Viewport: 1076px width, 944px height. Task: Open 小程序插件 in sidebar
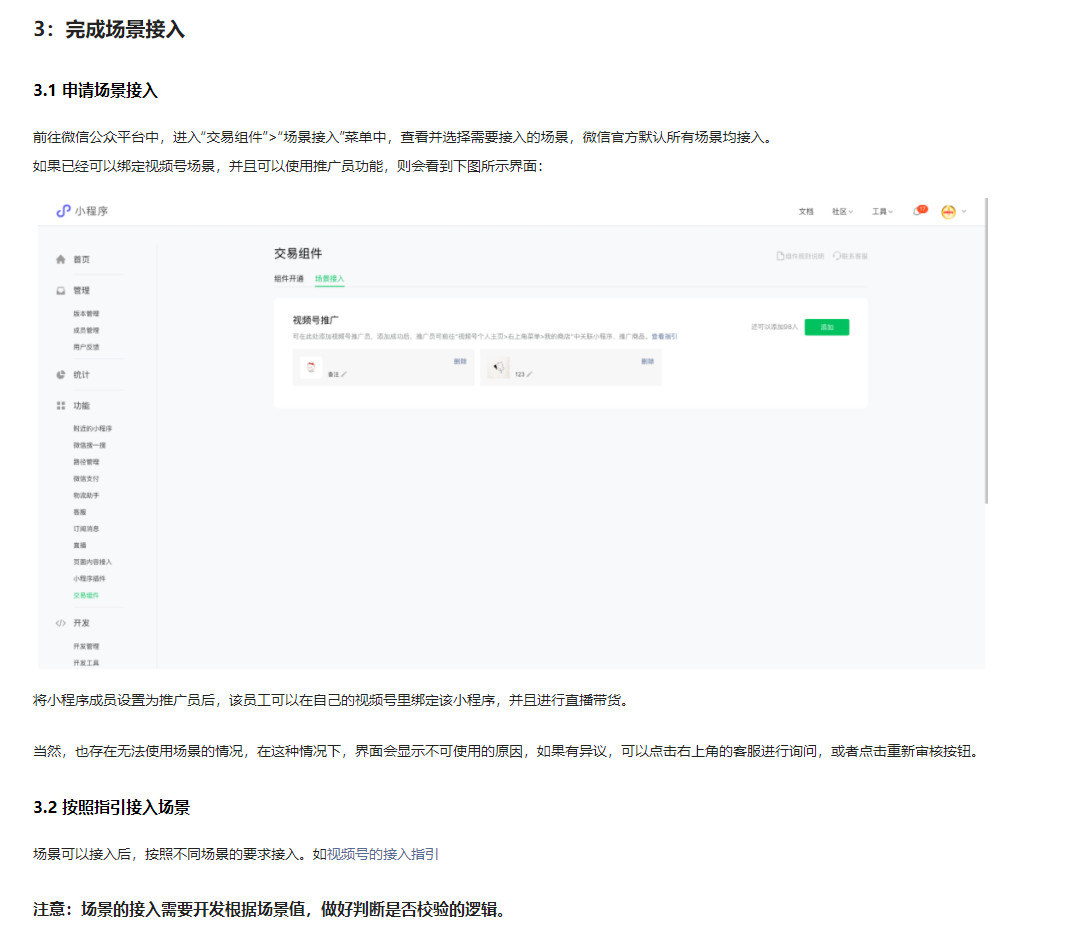click(x=89, y=578)
